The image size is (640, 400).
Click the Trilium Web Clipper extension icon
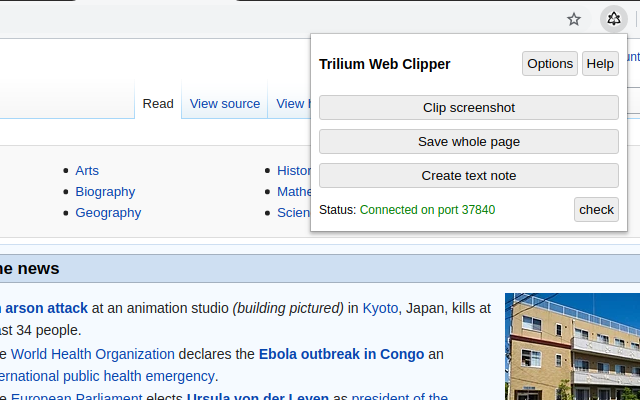click(613, 19)
